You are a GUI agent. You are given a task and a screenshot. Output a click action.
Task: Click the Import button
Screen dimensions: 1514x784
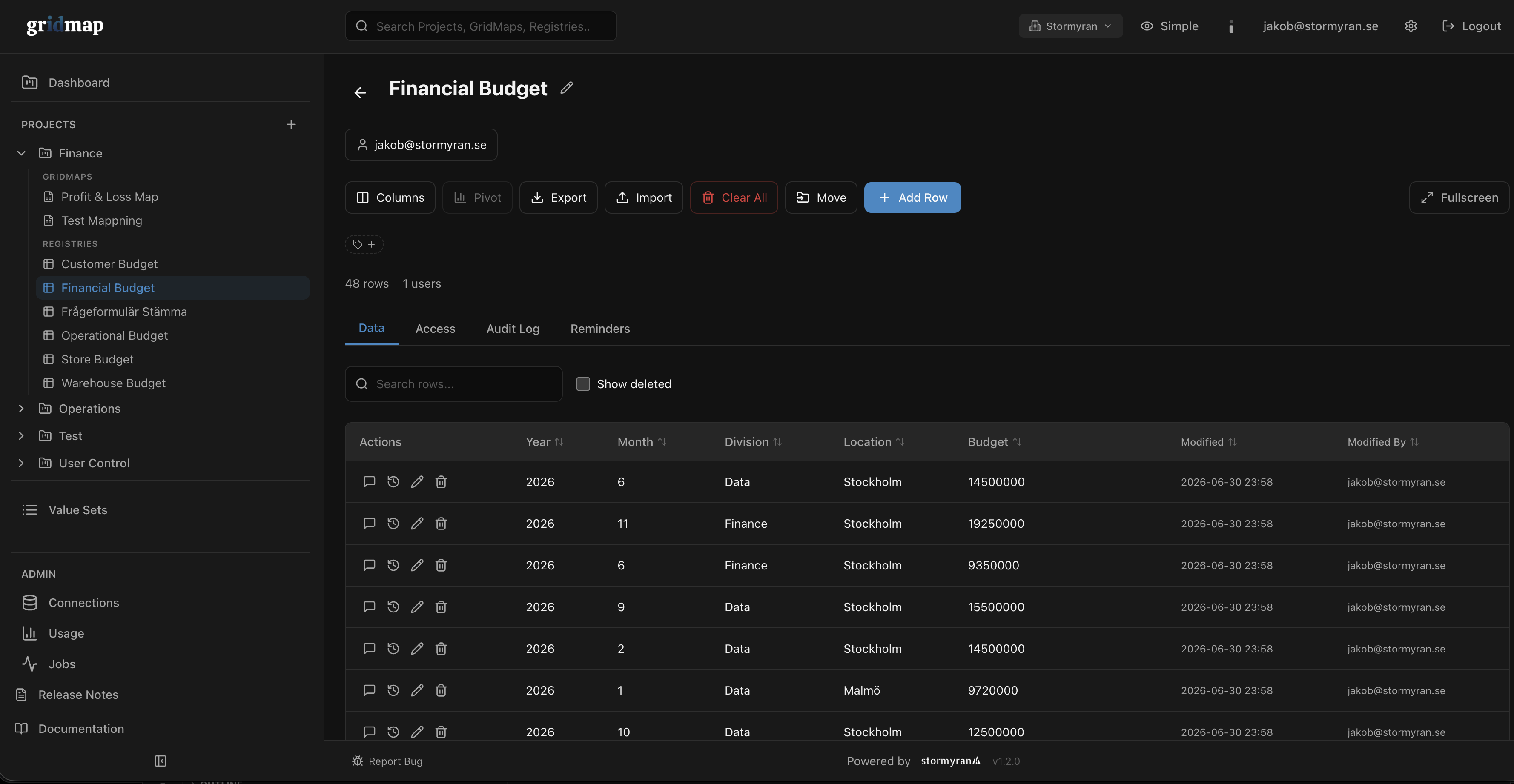tap(644, 197)
